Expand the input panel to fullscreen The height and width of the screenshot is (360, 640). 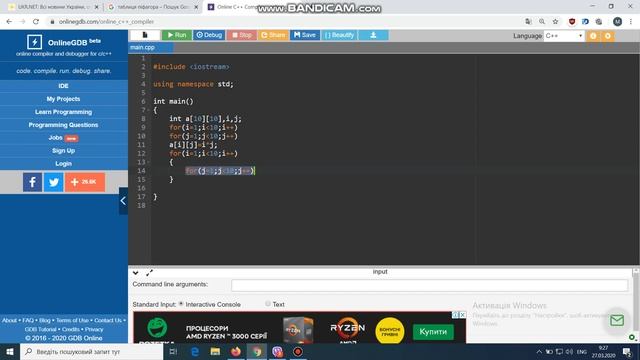149,273
